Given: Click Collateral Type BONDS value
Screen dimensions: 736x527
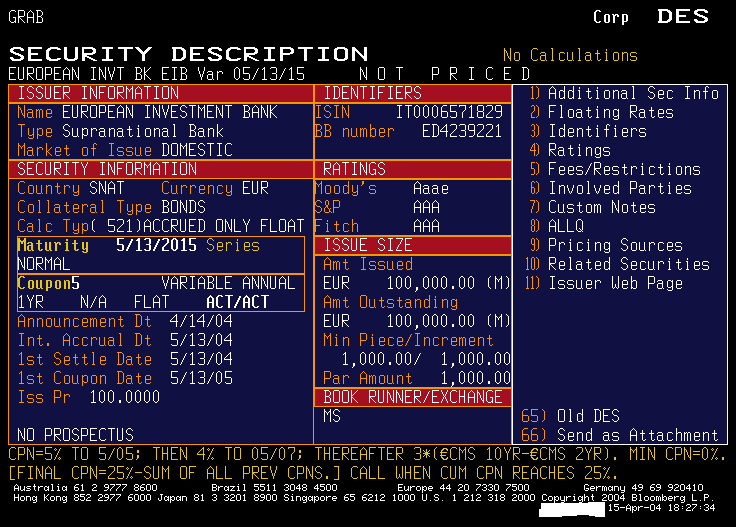Looking at the screenshot, I should point(184,207).
